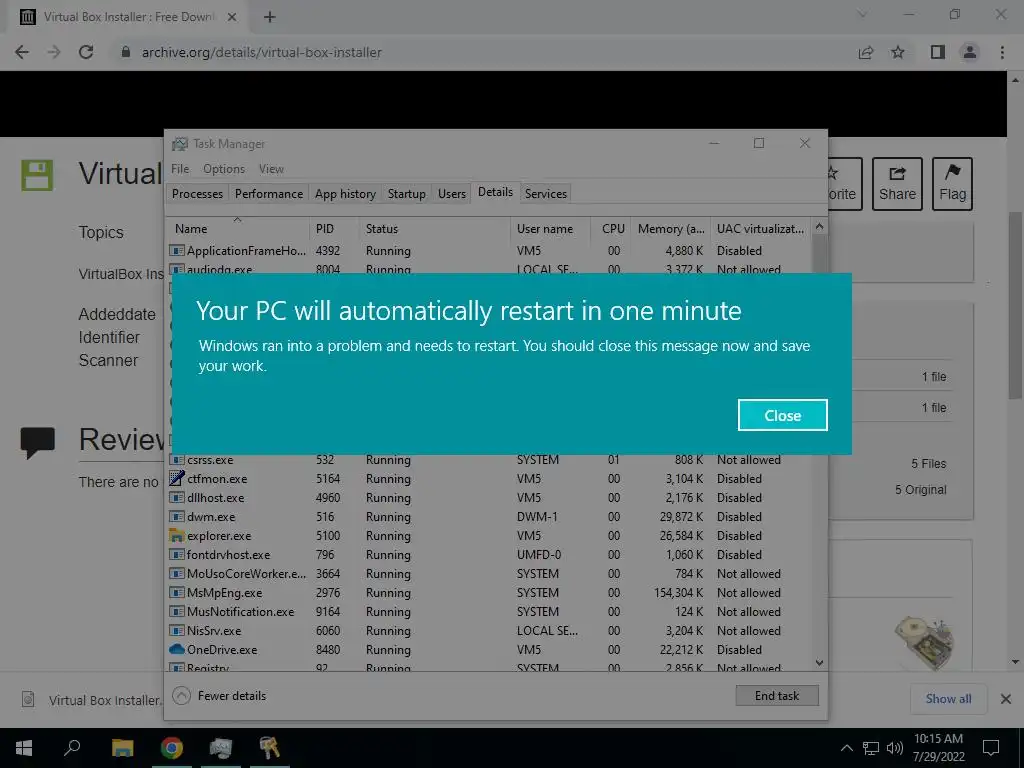Click the Chrome page vertical scrollbar thumb
The image size is (1024, 768).
(x=1015, y=304)
